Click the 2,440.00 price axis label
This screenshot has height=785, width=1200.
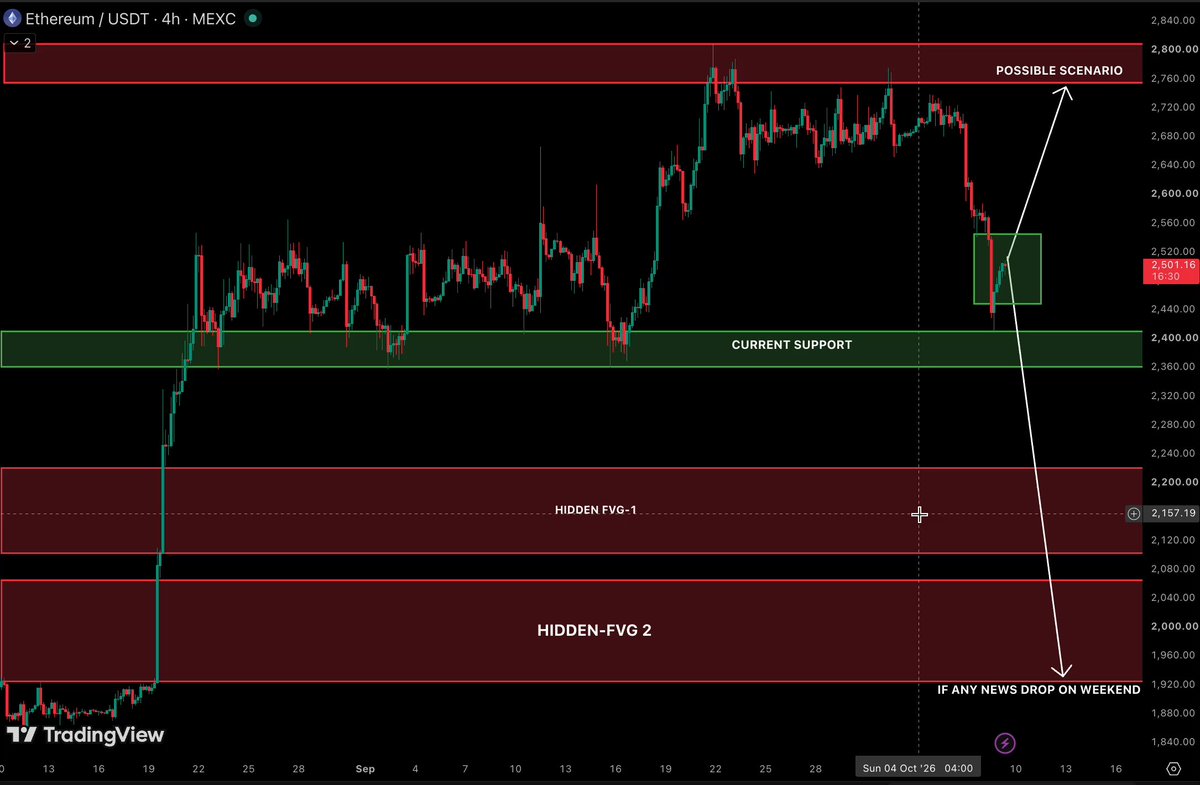point(1174,309)
